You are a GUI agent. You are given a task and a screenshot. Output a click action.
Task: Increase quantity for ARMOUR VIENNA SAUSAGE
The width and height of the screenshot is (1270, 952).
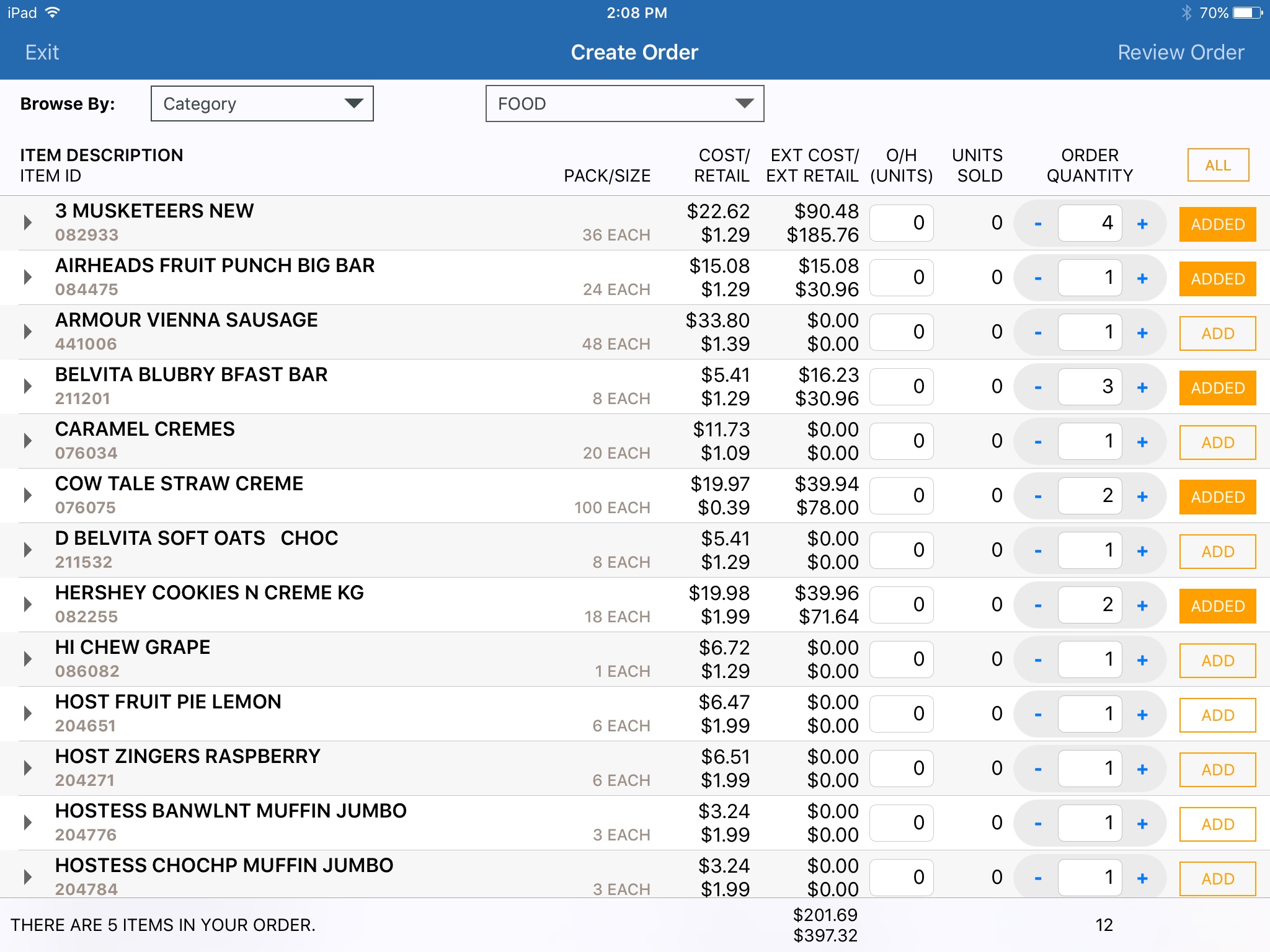[1142, 333]
